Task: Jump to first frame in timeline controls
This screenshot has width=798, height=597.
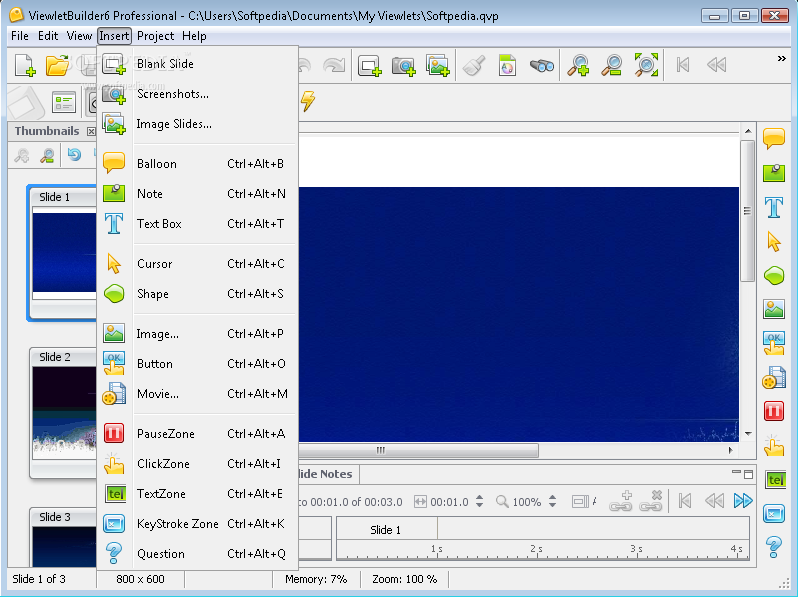Action: pyautogui.click(x=685, y=501)
